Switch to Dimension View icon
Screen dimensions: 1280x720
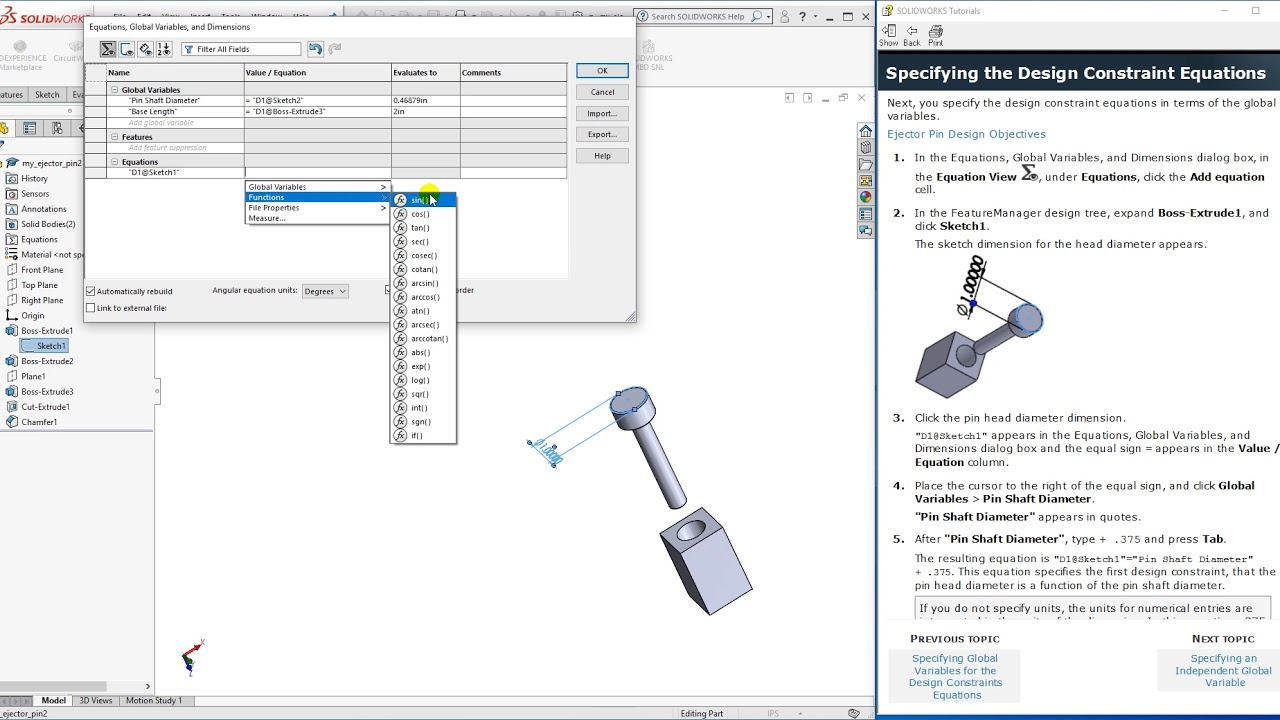(146, 49)
